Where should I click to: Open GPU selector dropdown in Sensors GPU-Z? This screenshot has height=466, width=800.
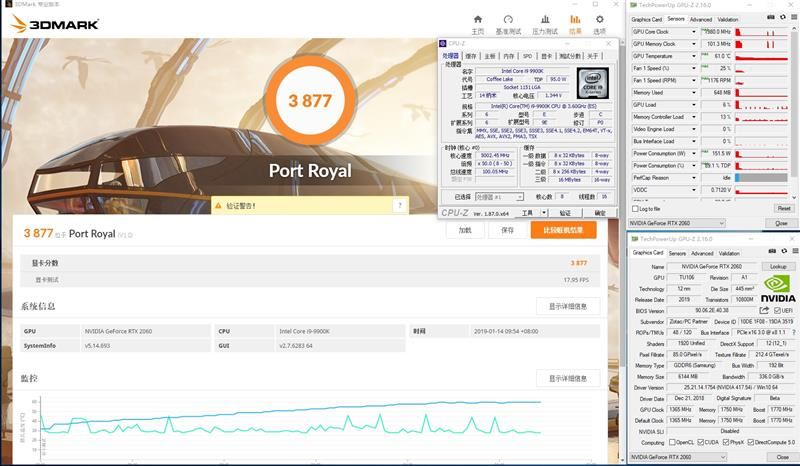(x=677, y=223)
